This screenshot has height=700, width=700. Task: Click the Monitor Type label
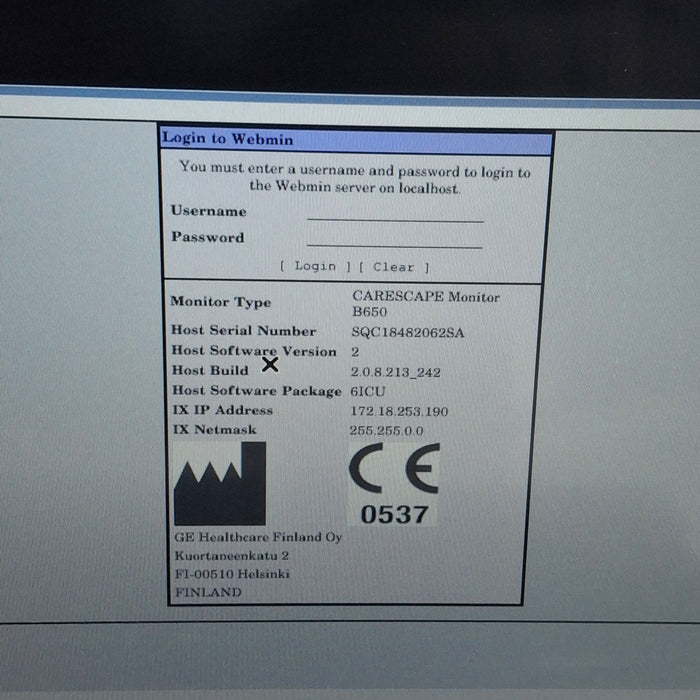(x=220, y=302)
